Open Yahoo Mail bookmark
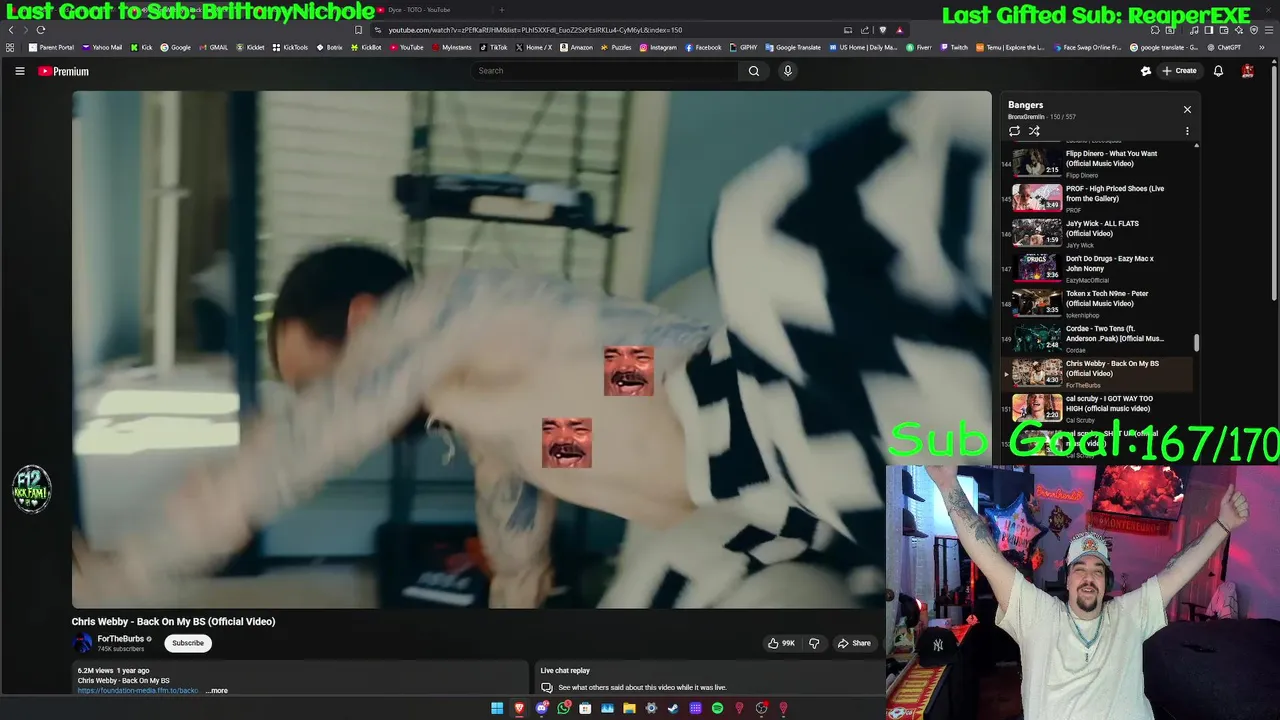This screenshot has height=720, width=1280. 102,47
